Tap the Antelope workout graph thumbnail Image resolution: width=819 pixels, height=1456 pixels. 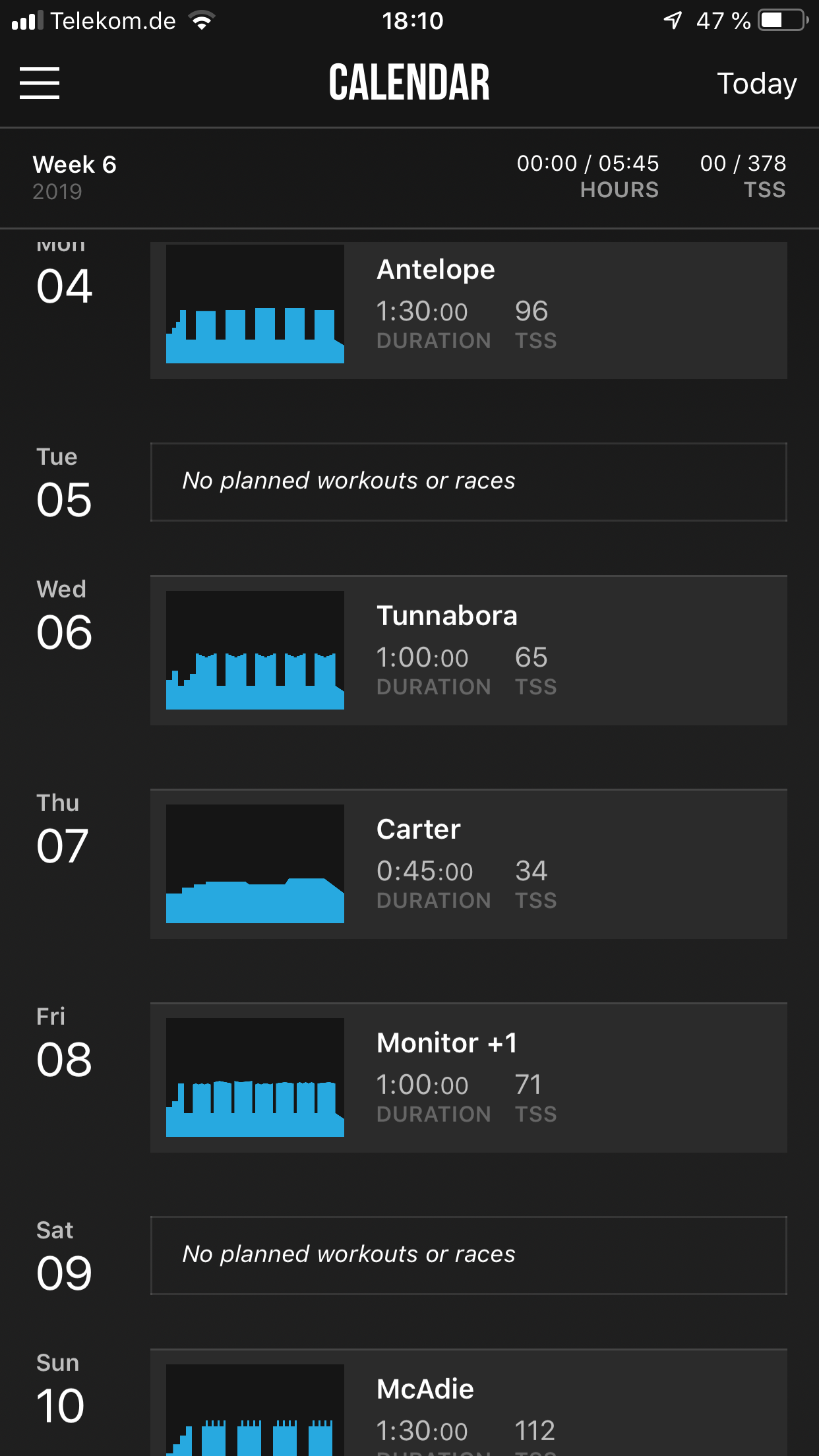pos(255,304)
